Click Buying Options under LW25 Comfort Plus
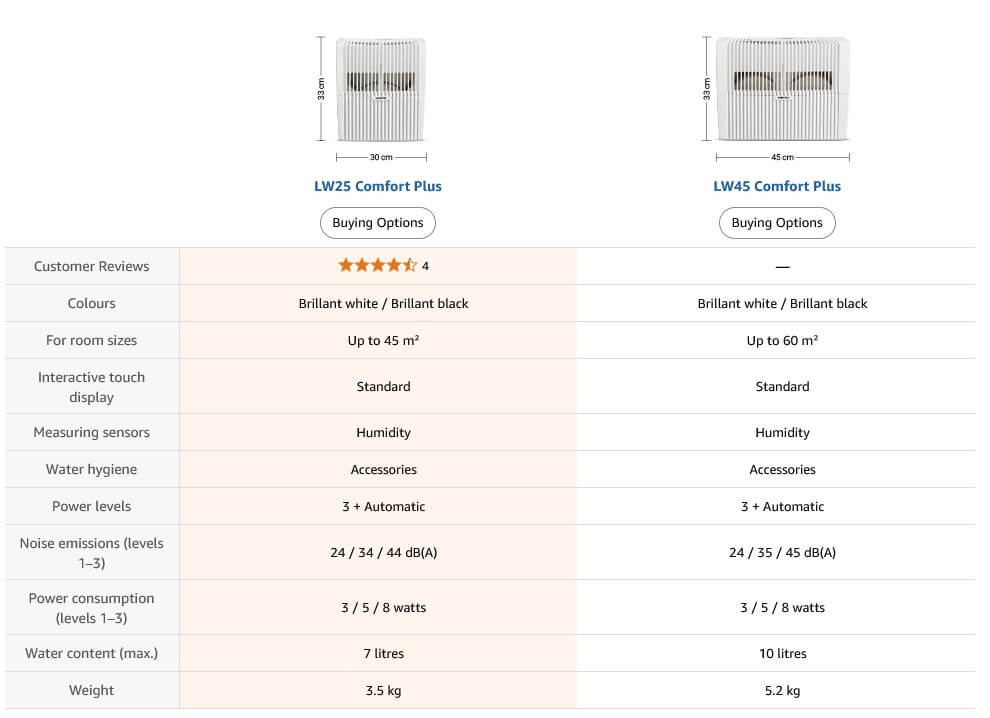 coord(378,223)
